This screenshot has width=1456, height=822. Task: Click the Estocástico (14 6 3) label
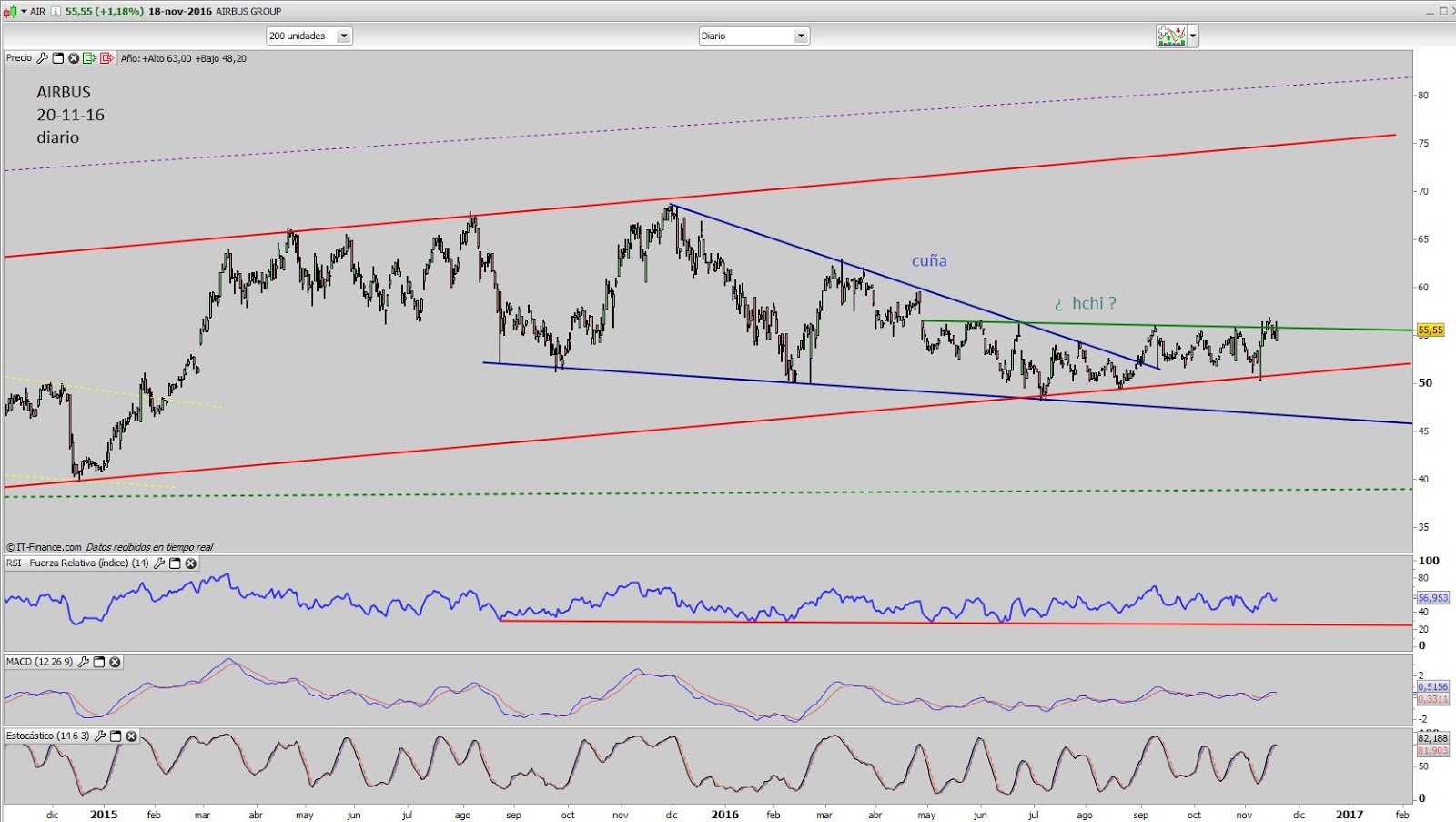pos(48,736)
